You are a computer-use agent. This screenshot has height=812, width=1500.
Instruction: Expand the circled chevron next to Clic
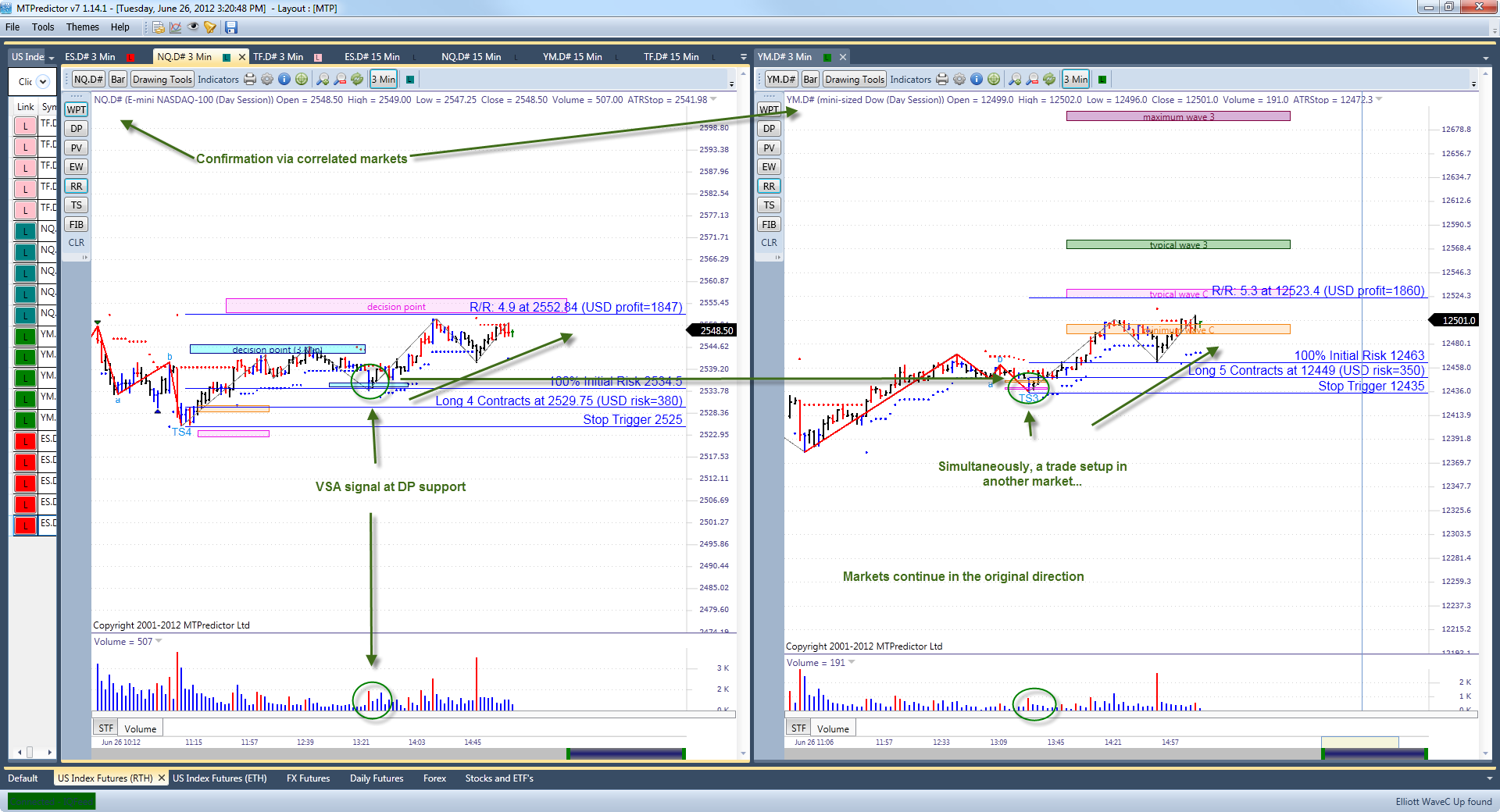43,82
